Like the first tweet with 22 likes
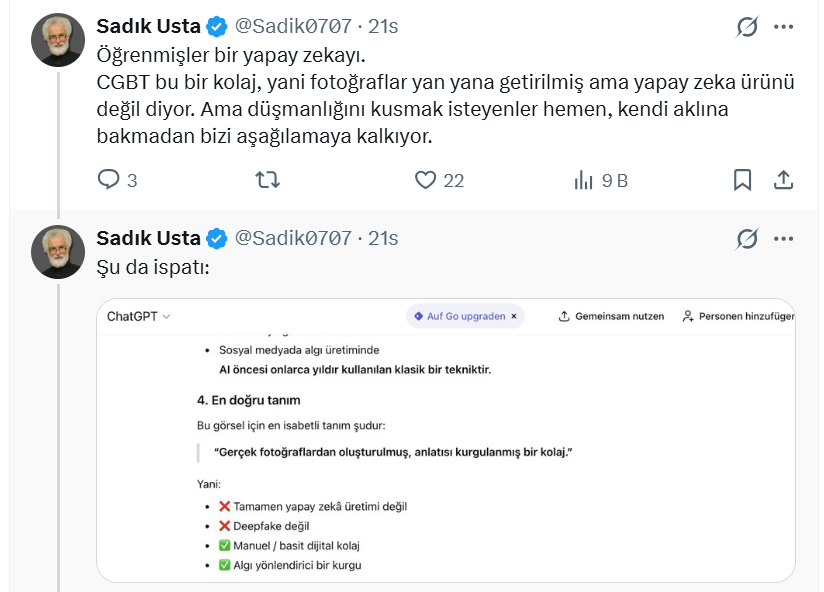 coord(426,180)
